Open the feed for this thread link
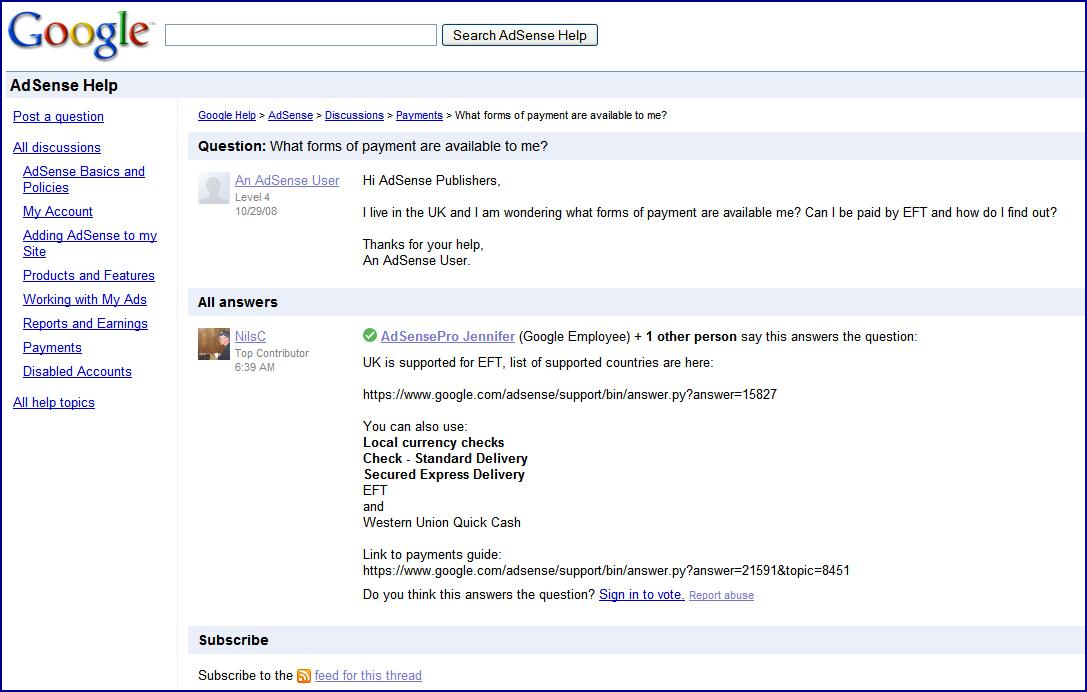 368,675
